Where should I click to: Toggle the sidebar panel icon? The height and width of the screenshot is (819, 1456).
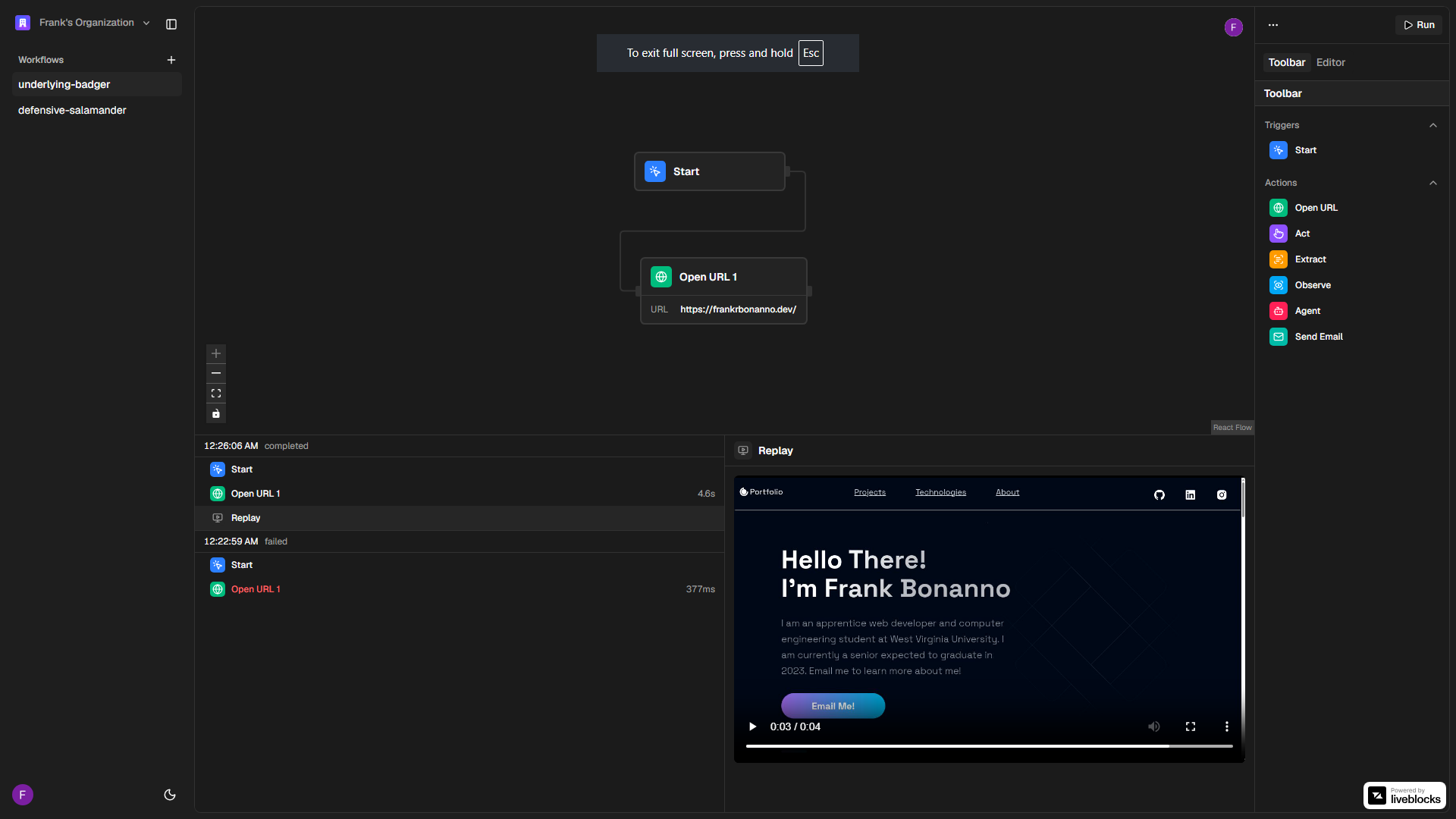[x=171, y=24]
